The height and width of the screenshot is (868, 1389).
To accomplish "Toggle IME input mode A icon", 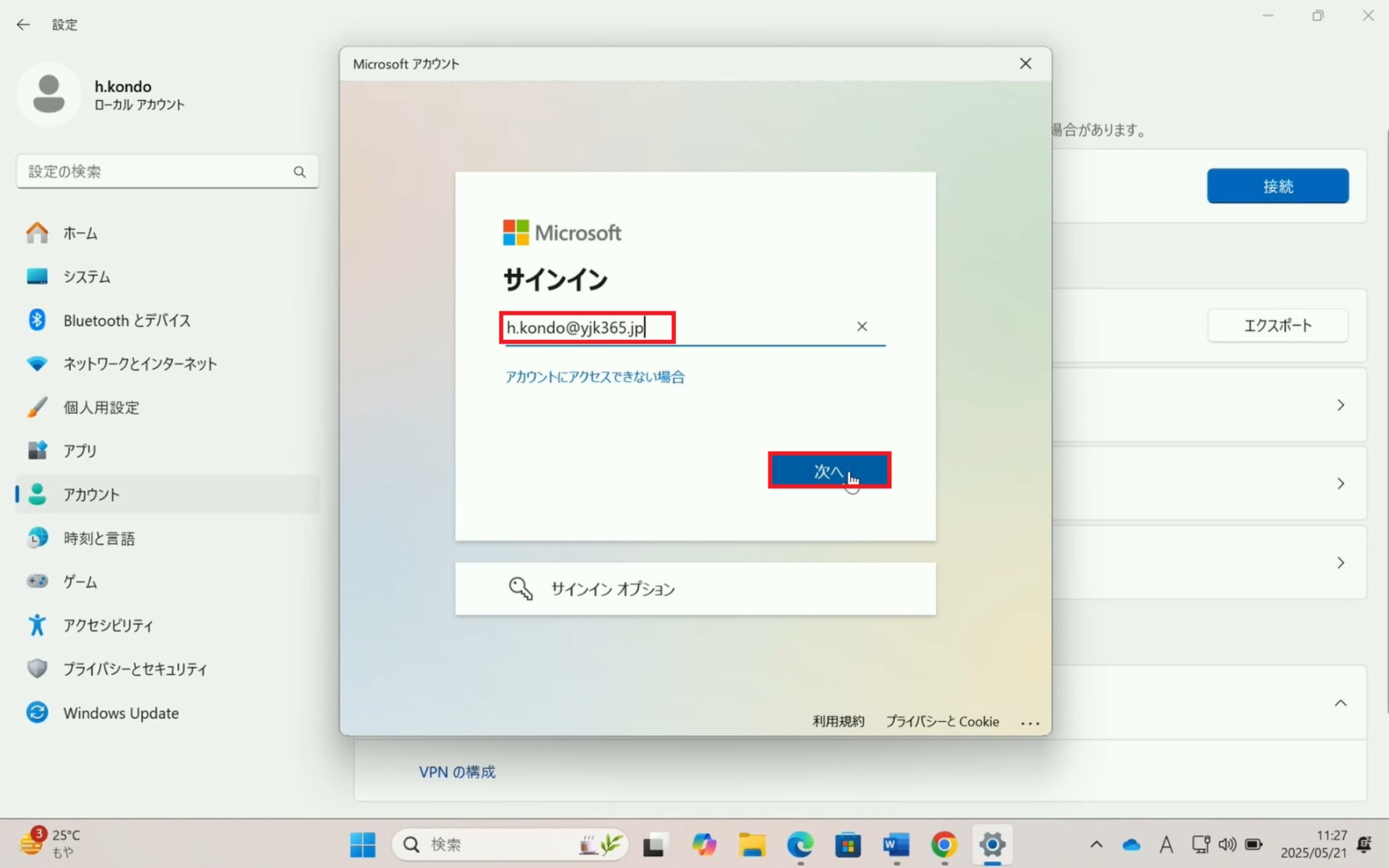I will tap(1166, 844).
